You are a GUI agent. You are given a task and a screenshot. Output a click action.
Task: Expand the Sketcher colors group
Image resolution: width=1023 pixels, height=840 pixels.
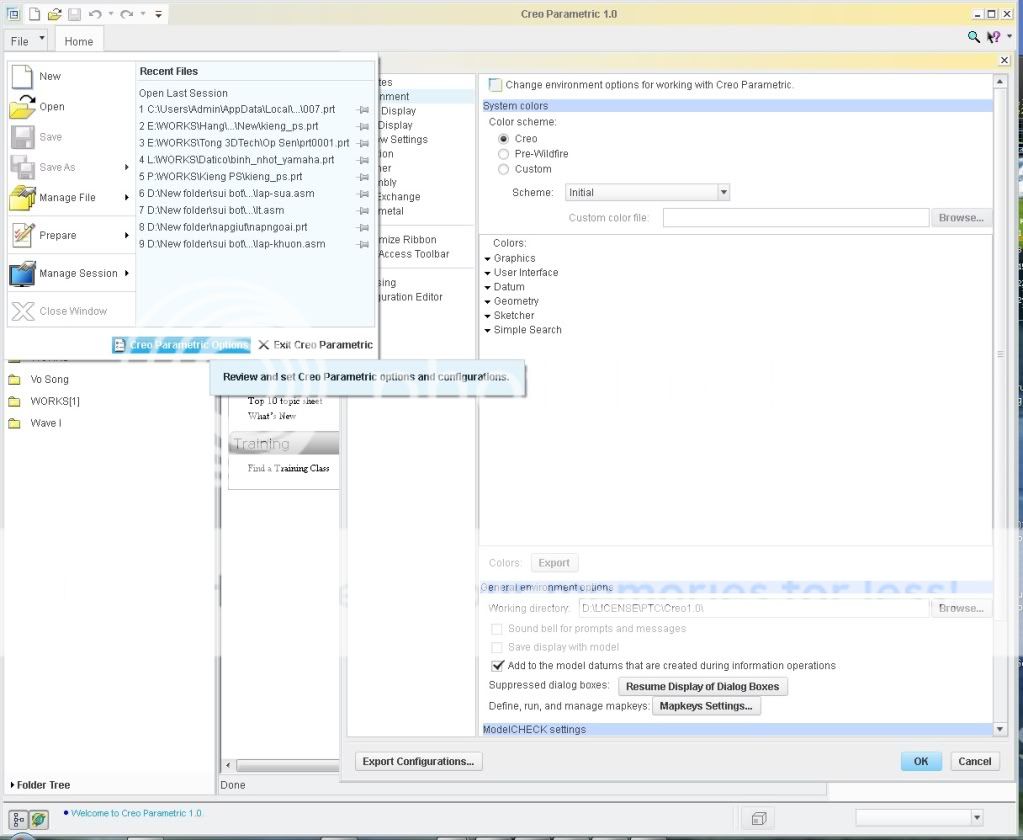[x=487, y=316]
